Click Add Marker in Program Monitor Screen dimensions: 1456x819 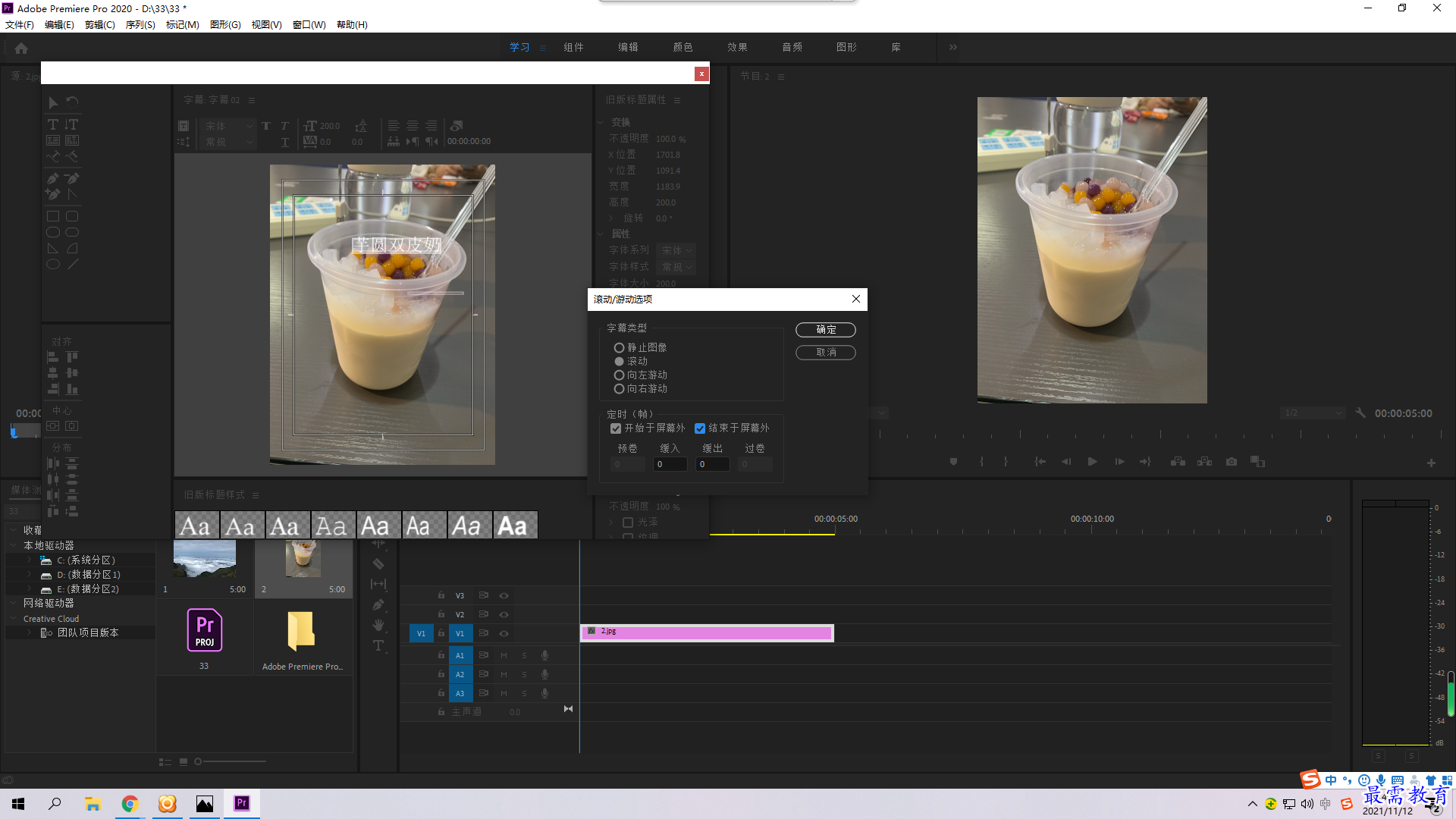[953, 462]
